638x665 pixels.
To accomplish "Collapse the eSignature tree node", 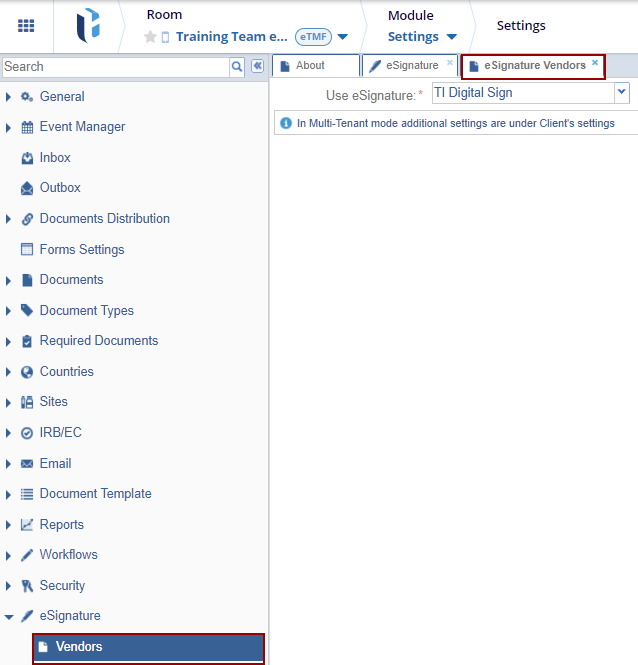I will [x=9, y=616].
